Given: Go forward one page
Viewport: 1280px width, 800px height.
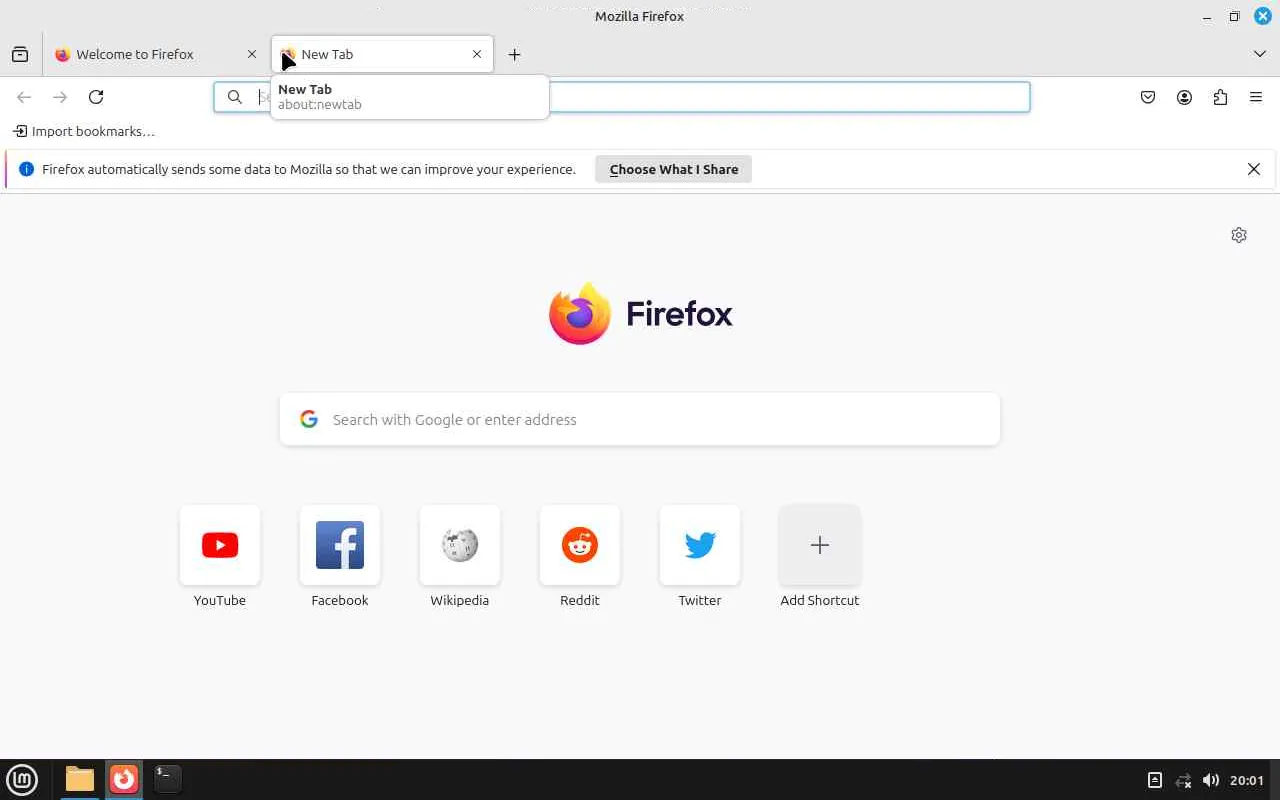Looking at the screenshot, I should pos(60,97).
